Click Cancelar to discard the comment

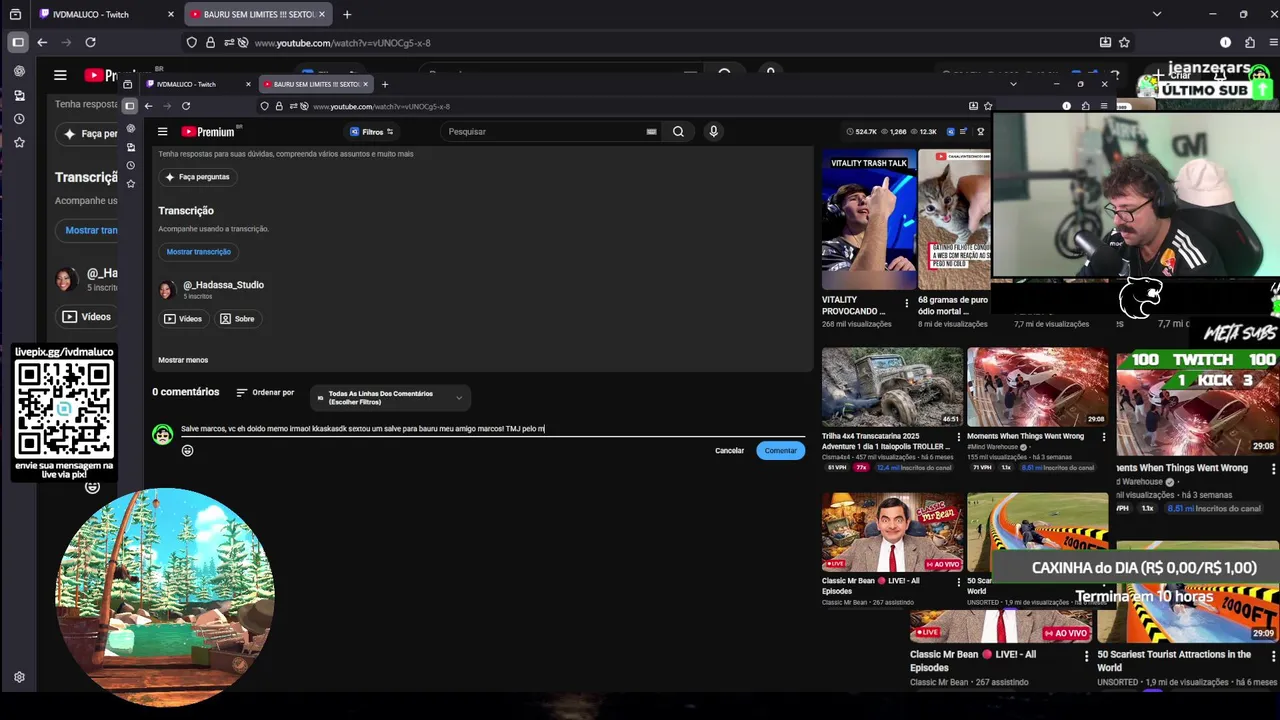point(729,451)
